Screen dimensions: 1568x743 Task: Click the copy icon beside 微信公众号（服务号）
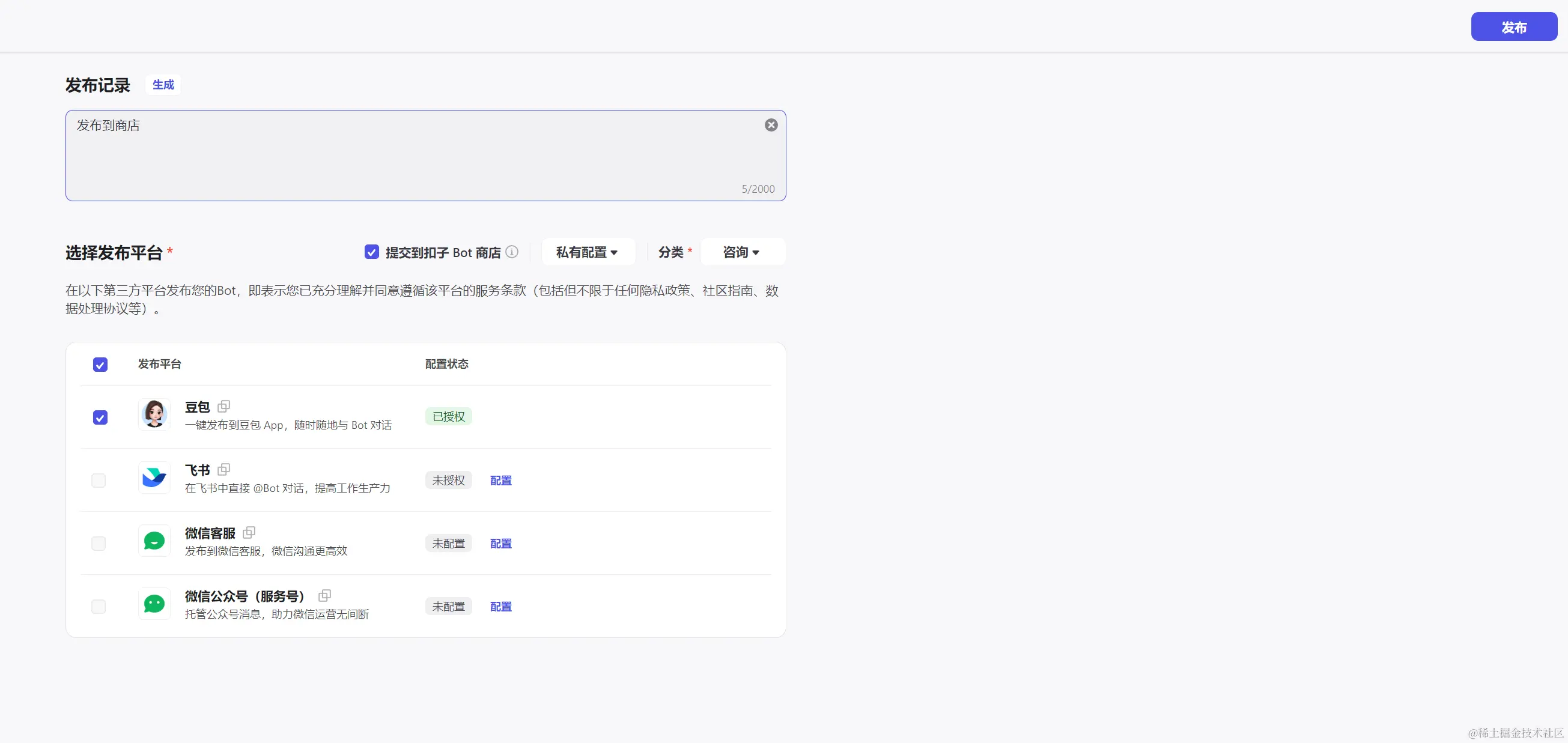click(x=324, y=595)
